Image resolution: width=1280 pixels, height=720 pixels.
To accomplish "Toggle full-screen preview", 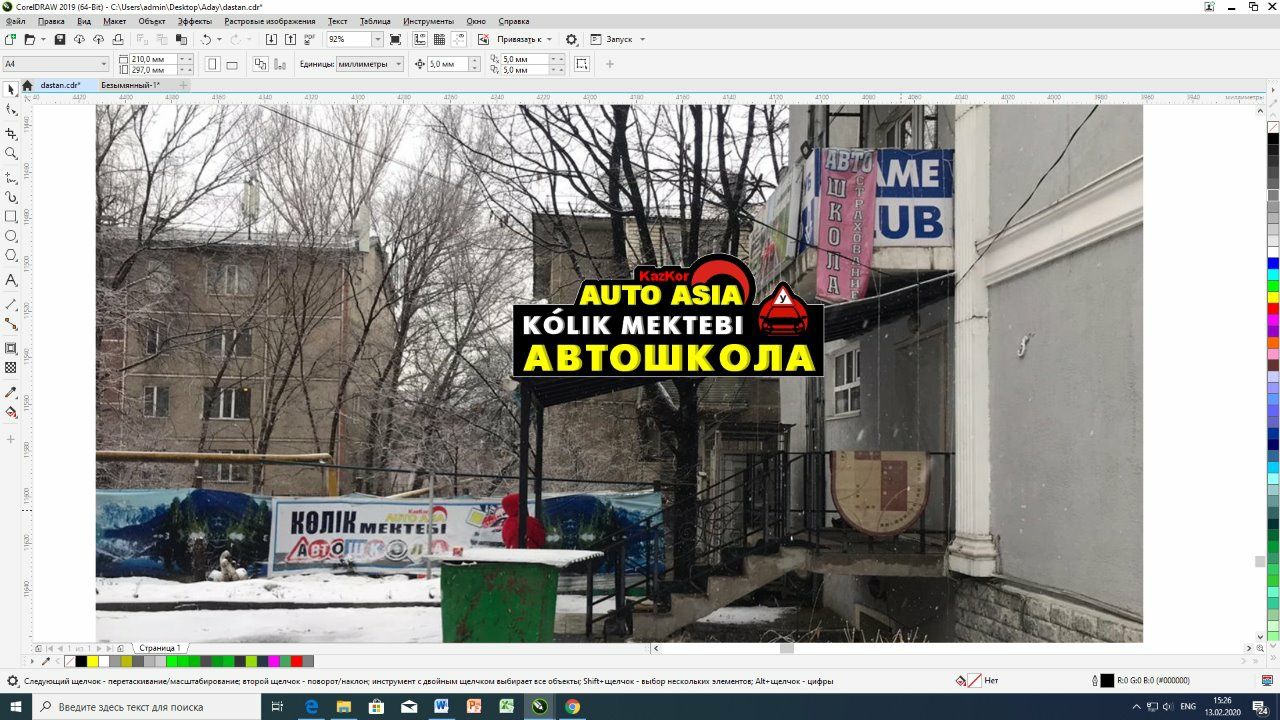I will [x=396, y=39].
